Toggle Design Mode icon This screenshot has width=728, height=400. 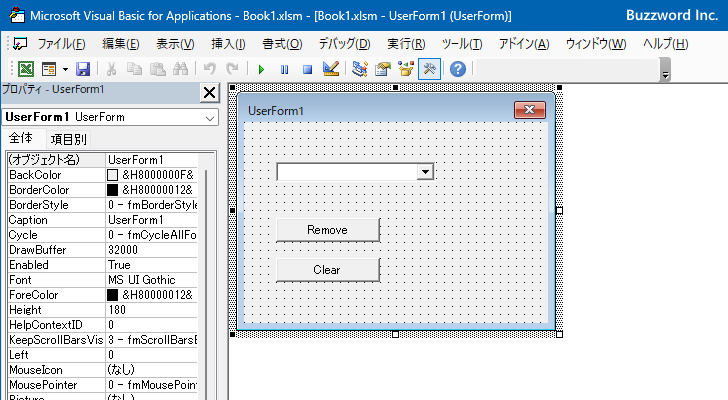tap(331, 69)
